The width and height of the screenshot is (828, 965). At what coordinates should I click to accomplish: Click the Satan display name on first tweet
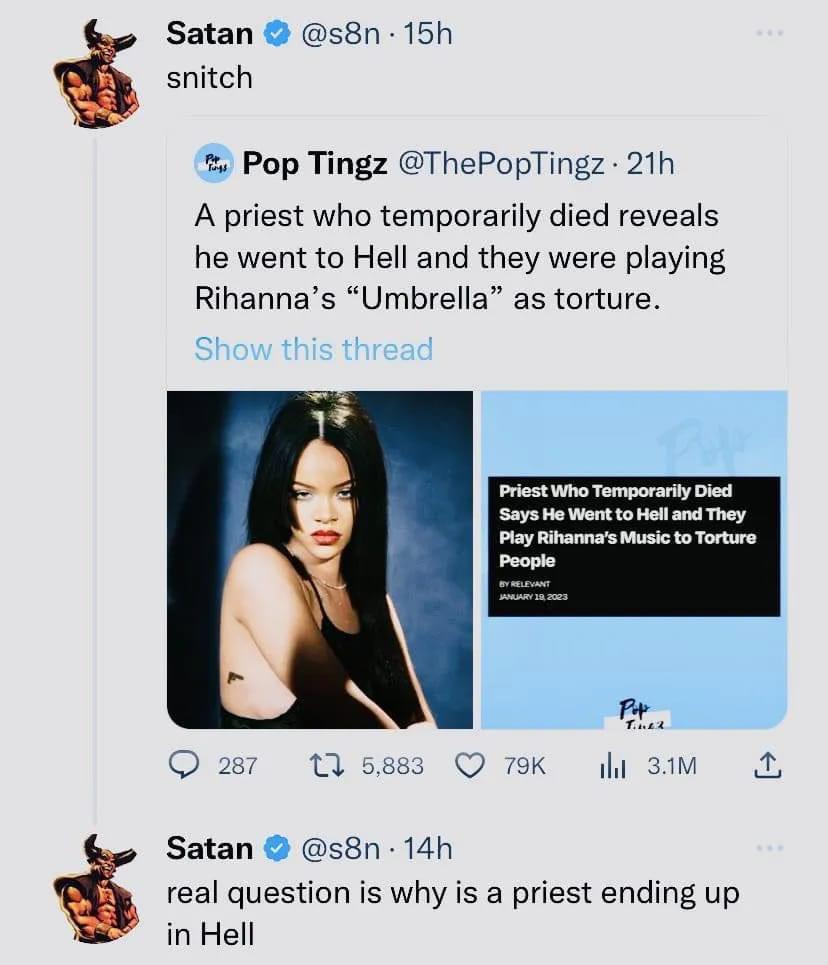(x=209, y=34)
